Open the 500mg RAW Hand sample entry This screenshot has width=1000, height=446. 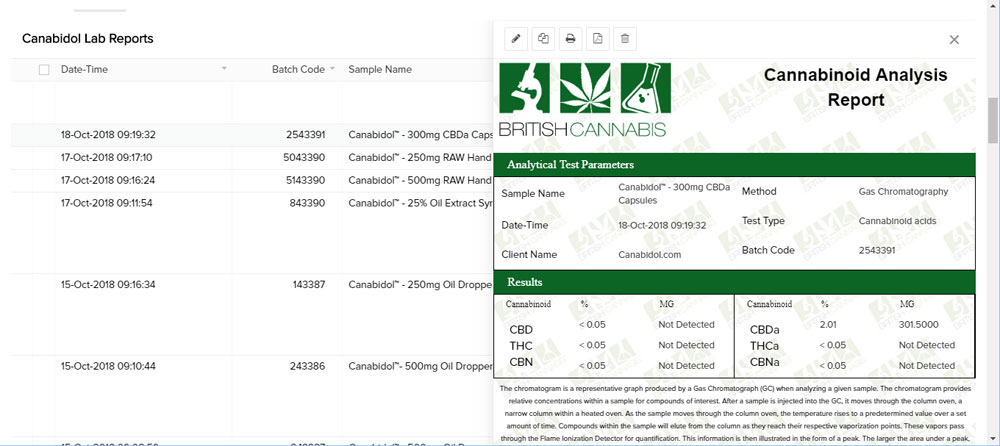(420, 181)
